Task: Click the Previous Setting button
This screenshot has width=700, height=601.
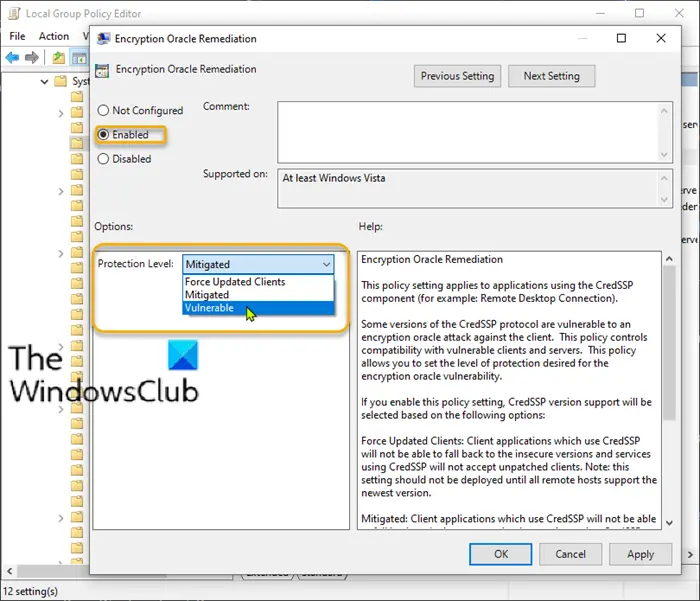Action: (457, 76)
